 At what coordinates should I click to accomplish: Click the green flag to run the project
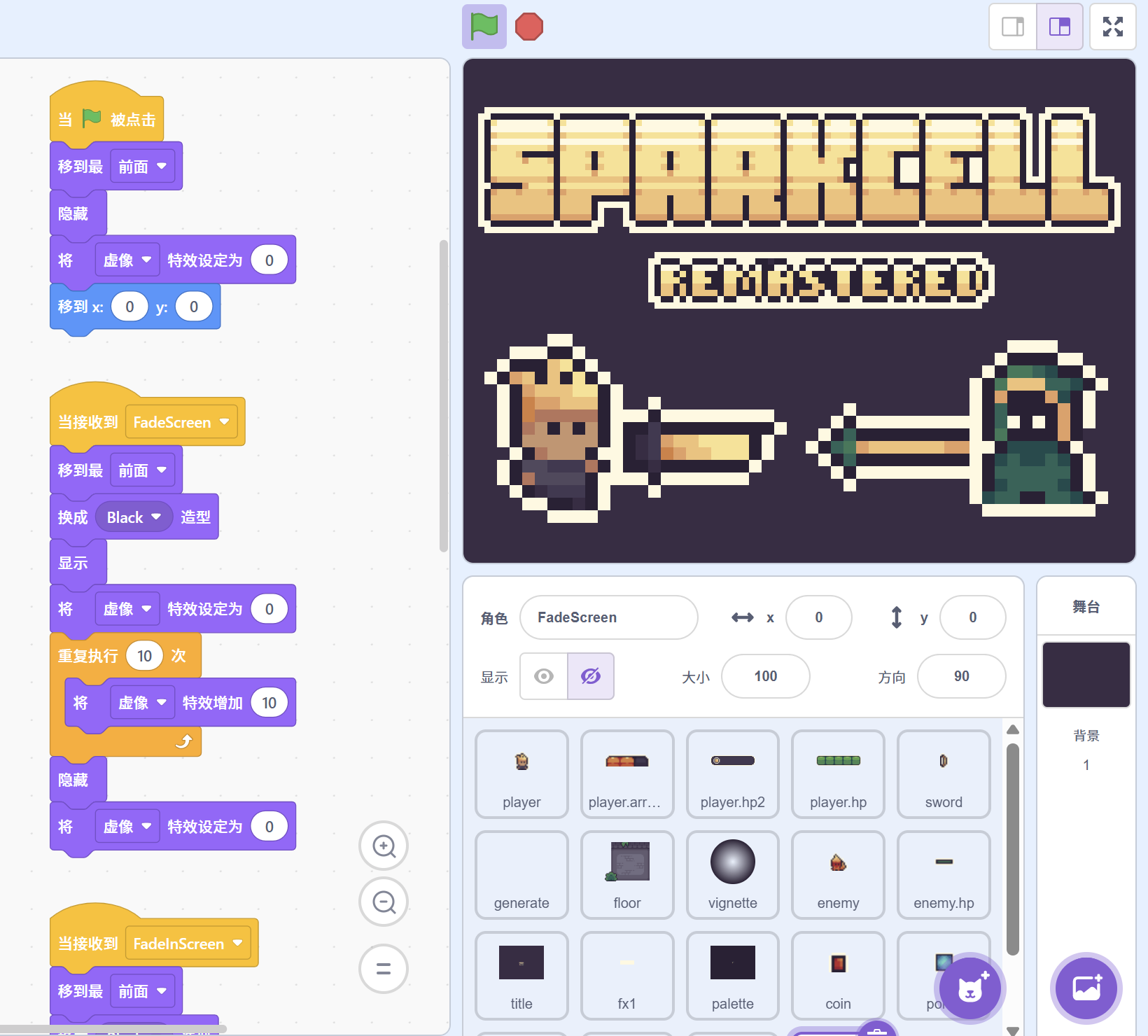(484, 27)
